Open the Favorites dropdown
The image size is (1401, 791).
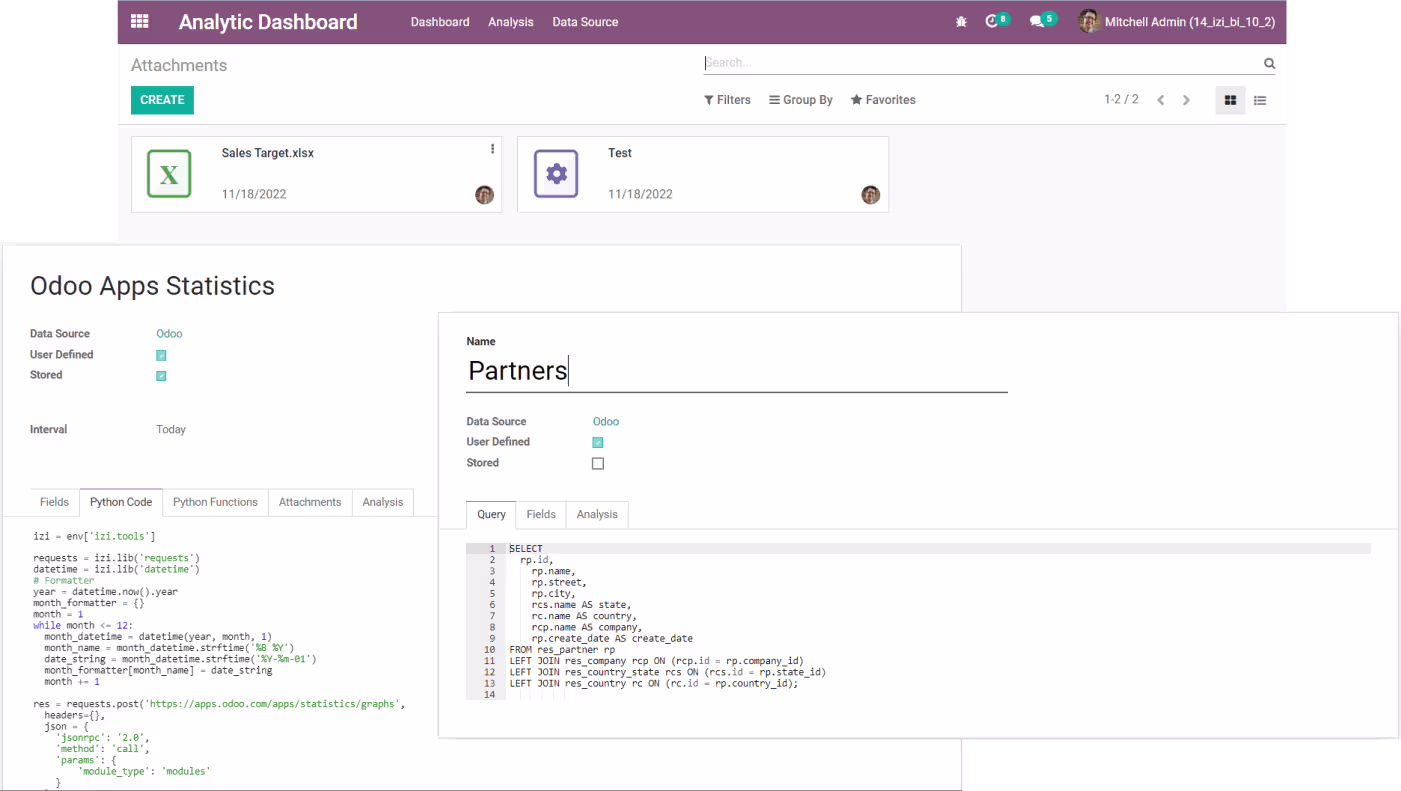(x=883, y=100)
